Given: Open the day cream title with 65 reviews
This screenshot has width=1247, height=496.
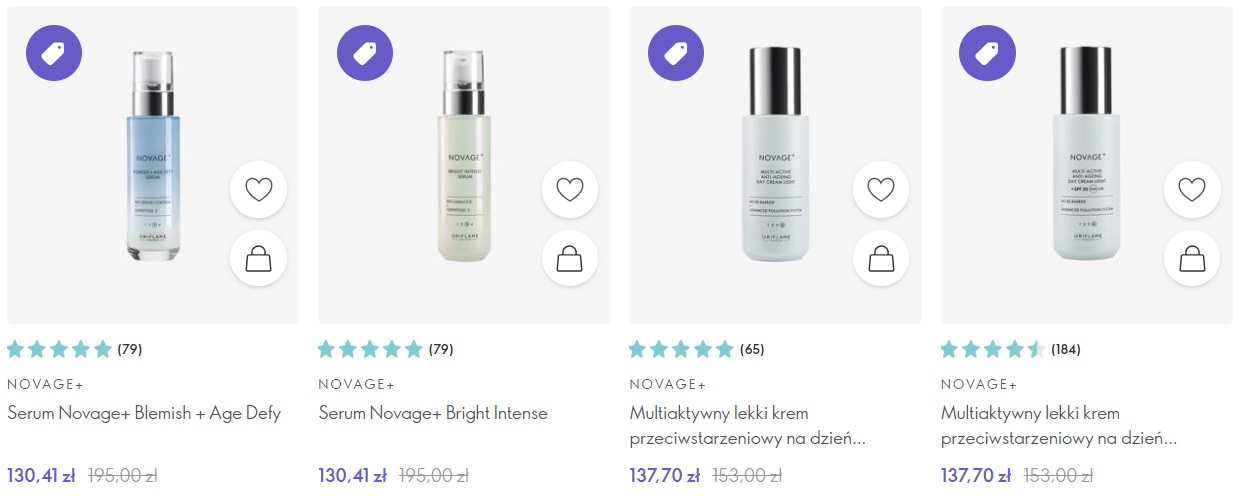Looking at the screenshot, I should point(748,425).
